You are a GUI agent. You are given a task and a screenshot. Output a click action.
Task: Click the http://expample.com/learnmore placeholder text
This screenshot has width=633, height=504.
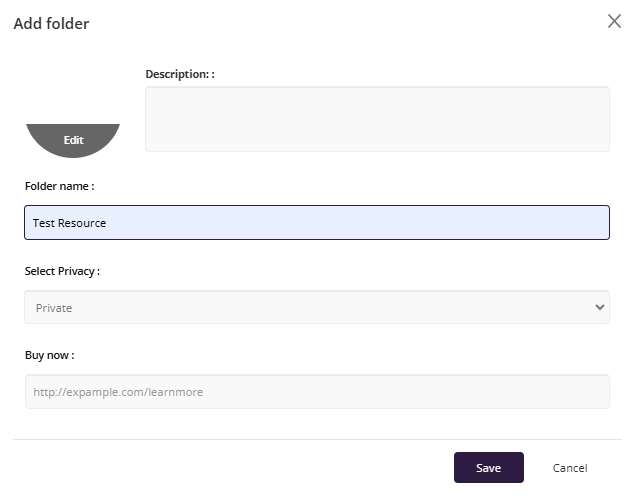[118, 392]
